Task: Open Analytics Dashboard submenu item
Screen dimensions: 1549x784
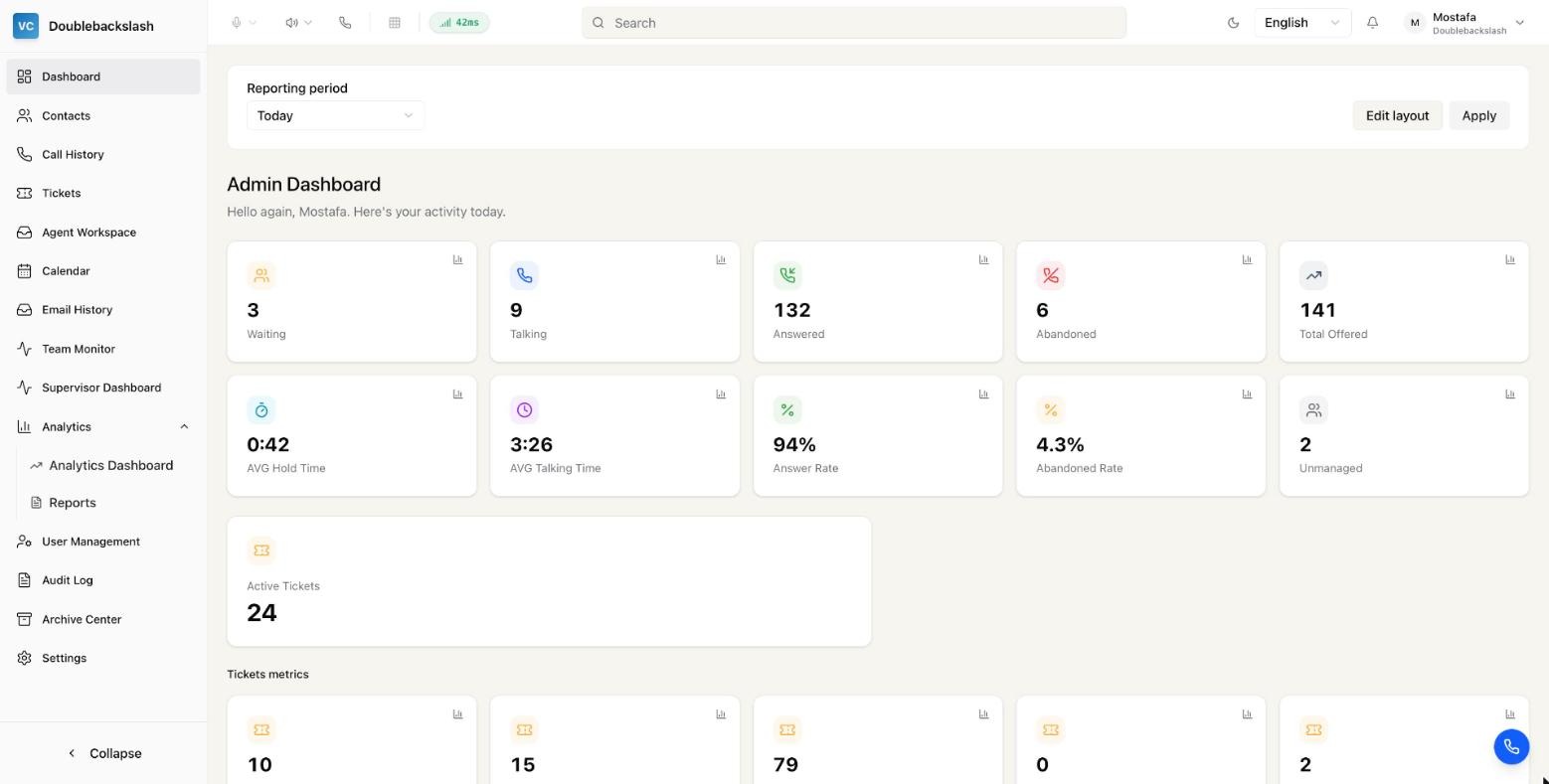Action: [x=110, y=465]
